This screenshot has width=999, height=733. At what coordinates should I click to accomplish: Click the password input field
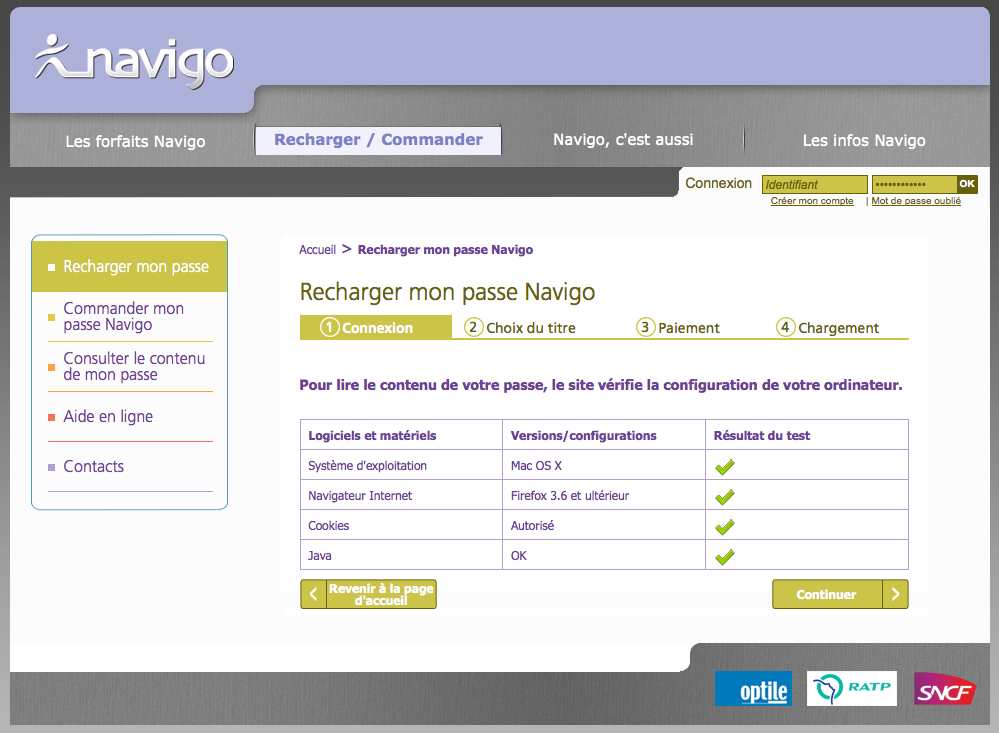tap(913, 185)
